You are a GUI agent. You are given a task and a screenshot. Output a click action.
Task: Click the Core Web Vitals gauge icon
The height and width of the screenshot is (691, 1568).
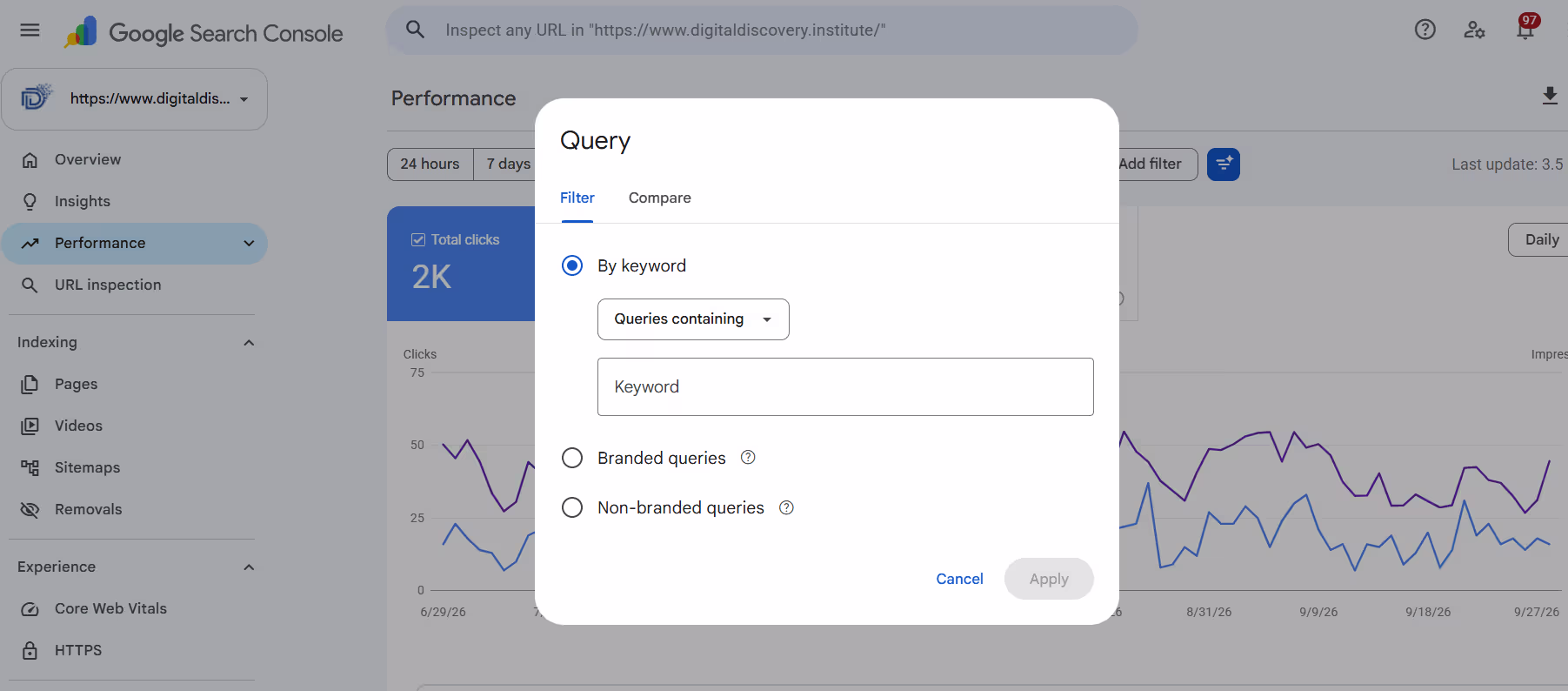(x=30, y=609)
